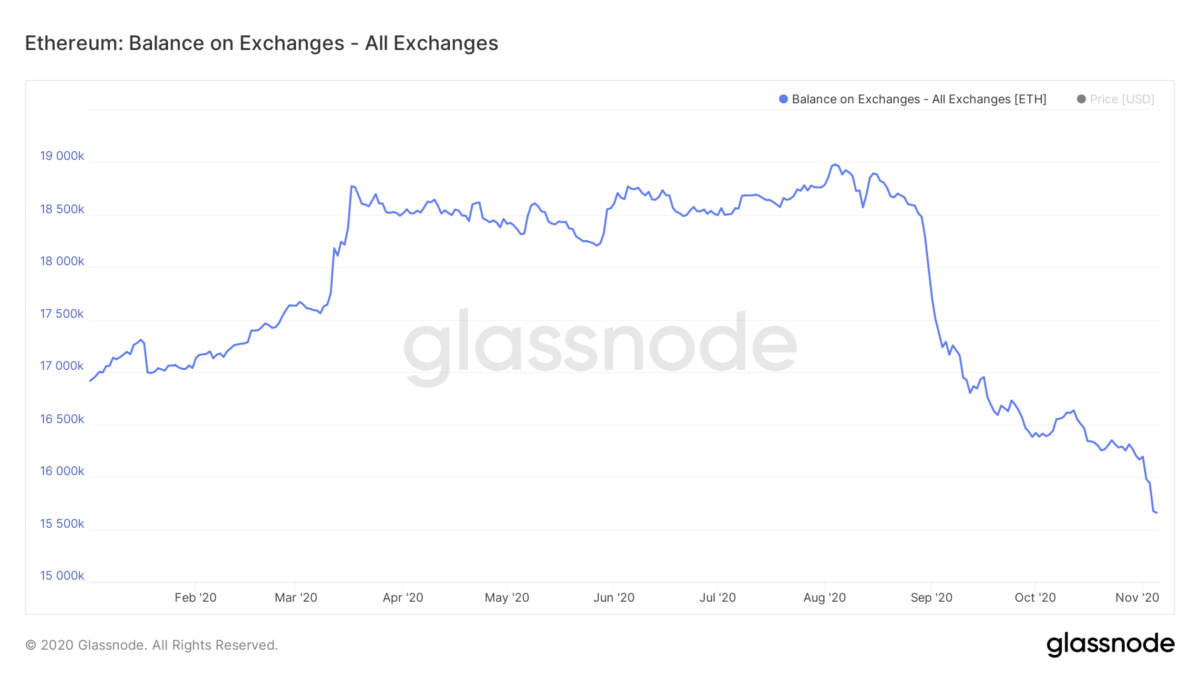1200x675 pixels.
Task: Select the Sep '20 axis label
Action: point(930,598)
